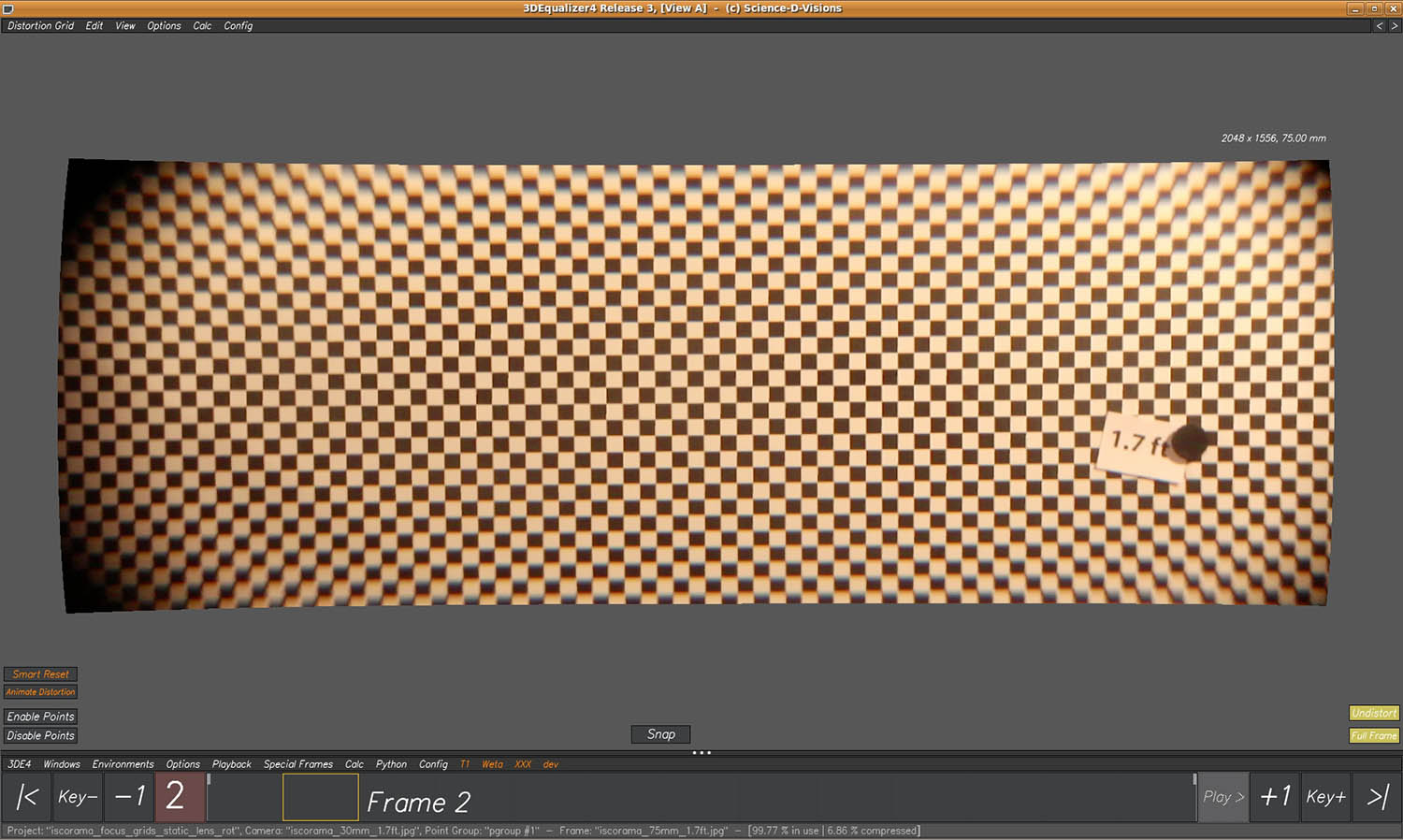
Task: Click the next window arrow '>'
Action: point(1394,26)
